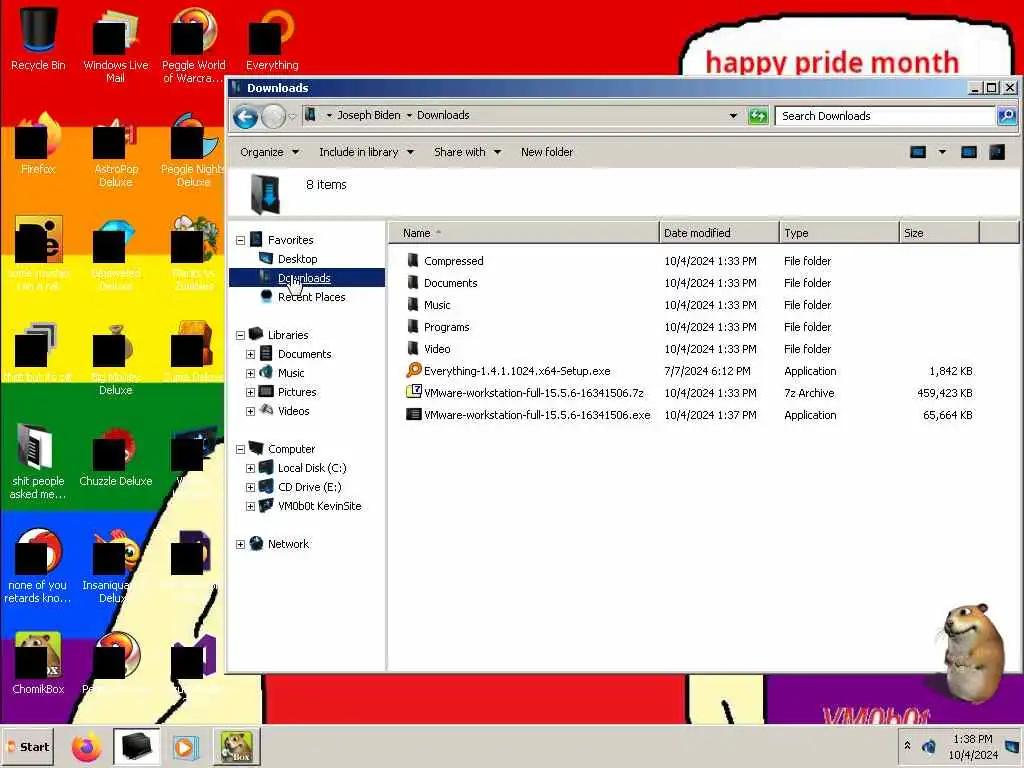Open the 'shit people asked me' desktop folder
The width and height of the screenshot is (1024, 768).
click(38, 461)
